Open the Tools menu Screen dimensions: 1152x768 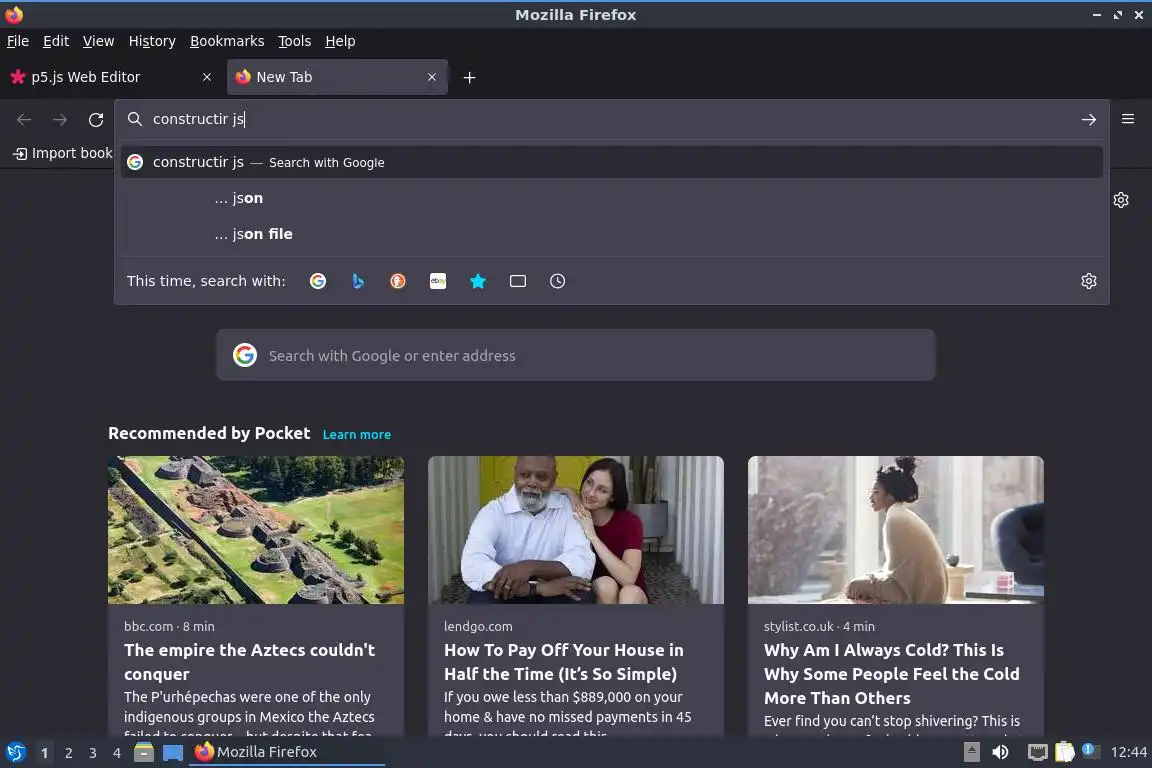[295, 41]
